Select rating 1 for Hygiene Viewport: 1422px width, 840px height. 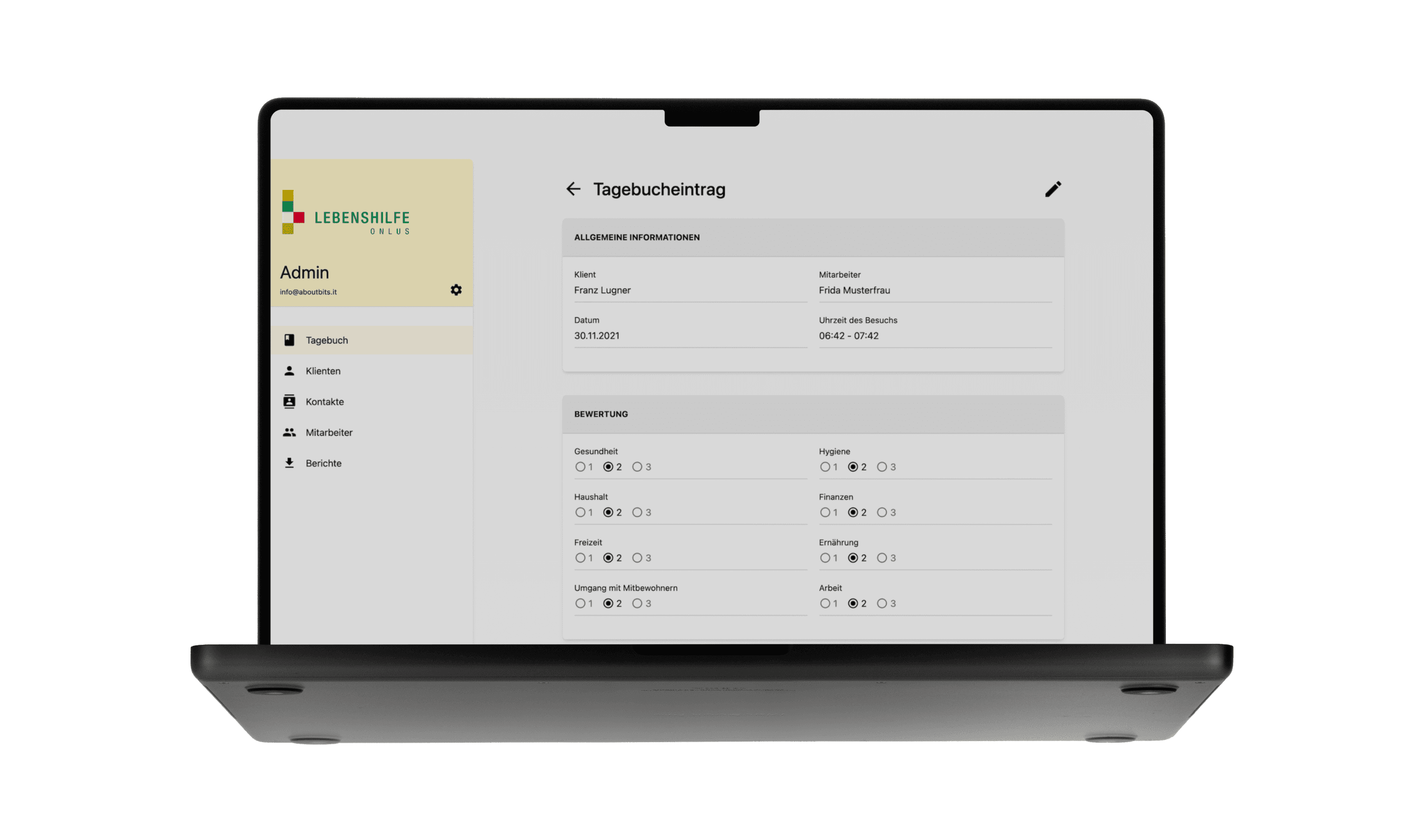tap(825, 467)
